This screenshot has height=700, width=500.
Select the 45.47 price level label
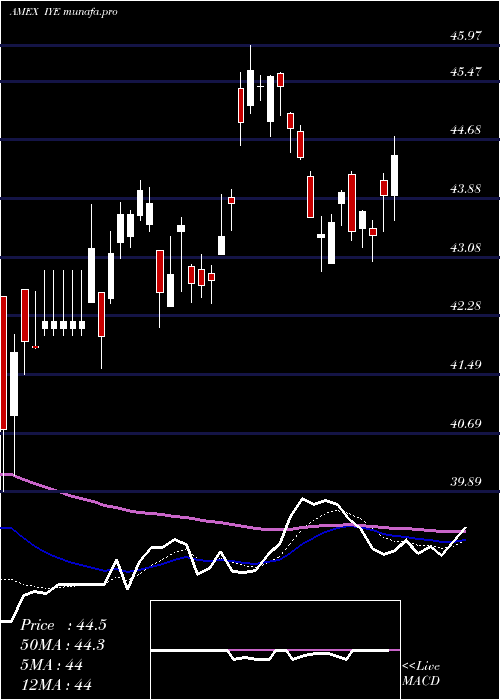tap(466, 71)
